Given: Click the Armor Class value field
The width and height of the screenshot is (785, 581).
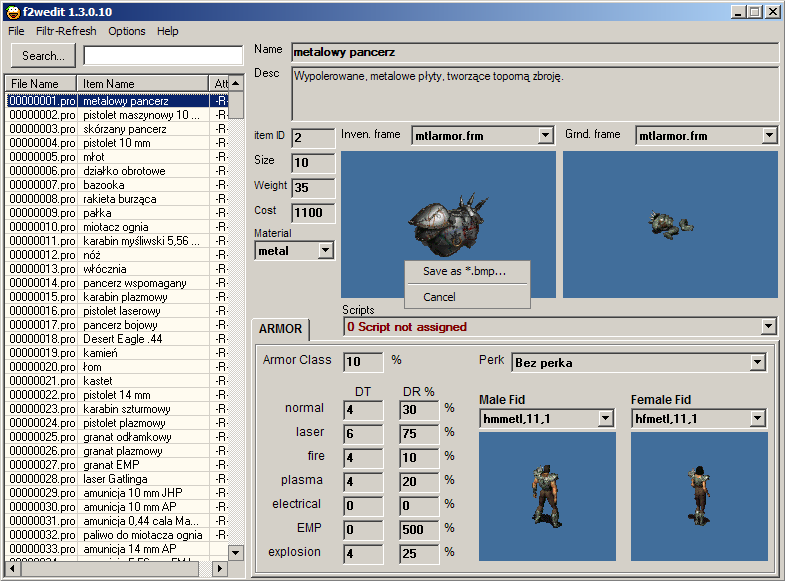Looking at the screenshot, I should click(x=363, y=362).
